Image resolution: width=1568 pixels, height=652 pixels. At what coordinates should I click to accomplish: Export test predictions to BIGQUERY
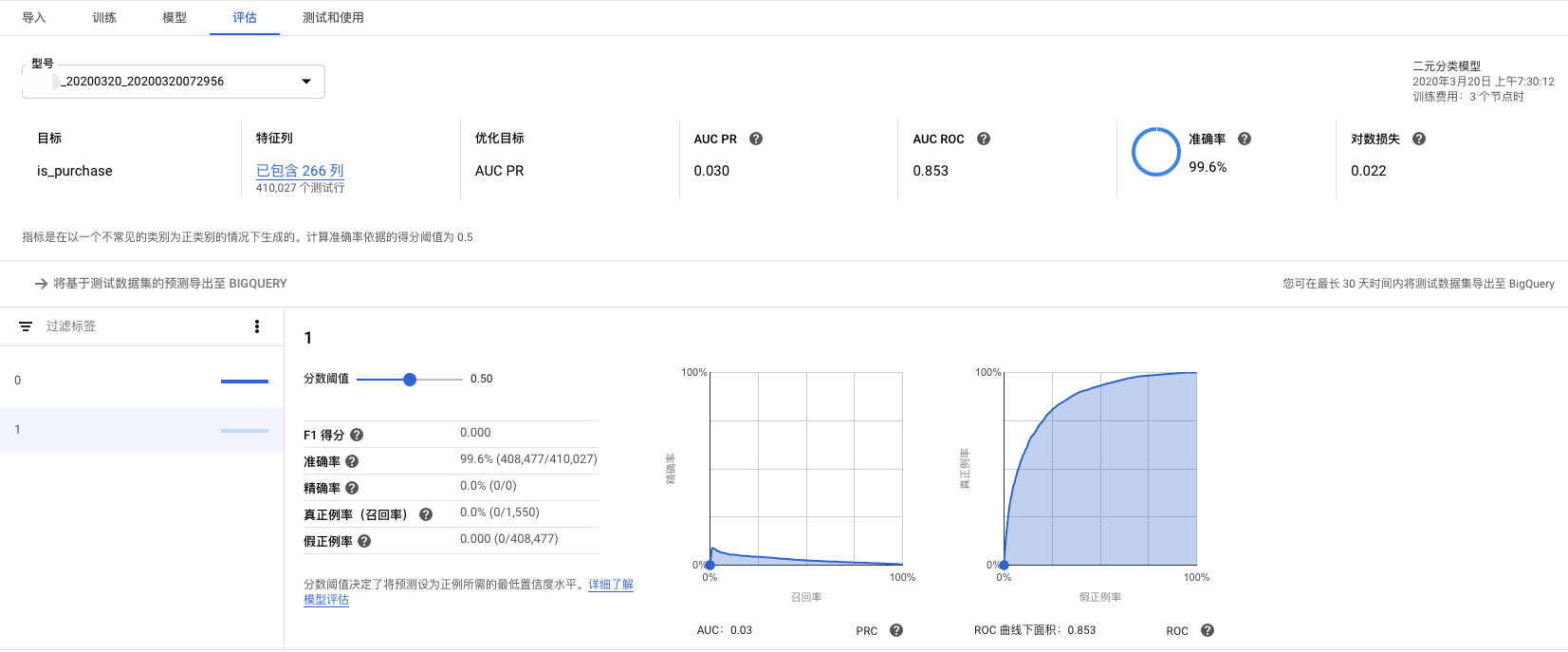161,284
